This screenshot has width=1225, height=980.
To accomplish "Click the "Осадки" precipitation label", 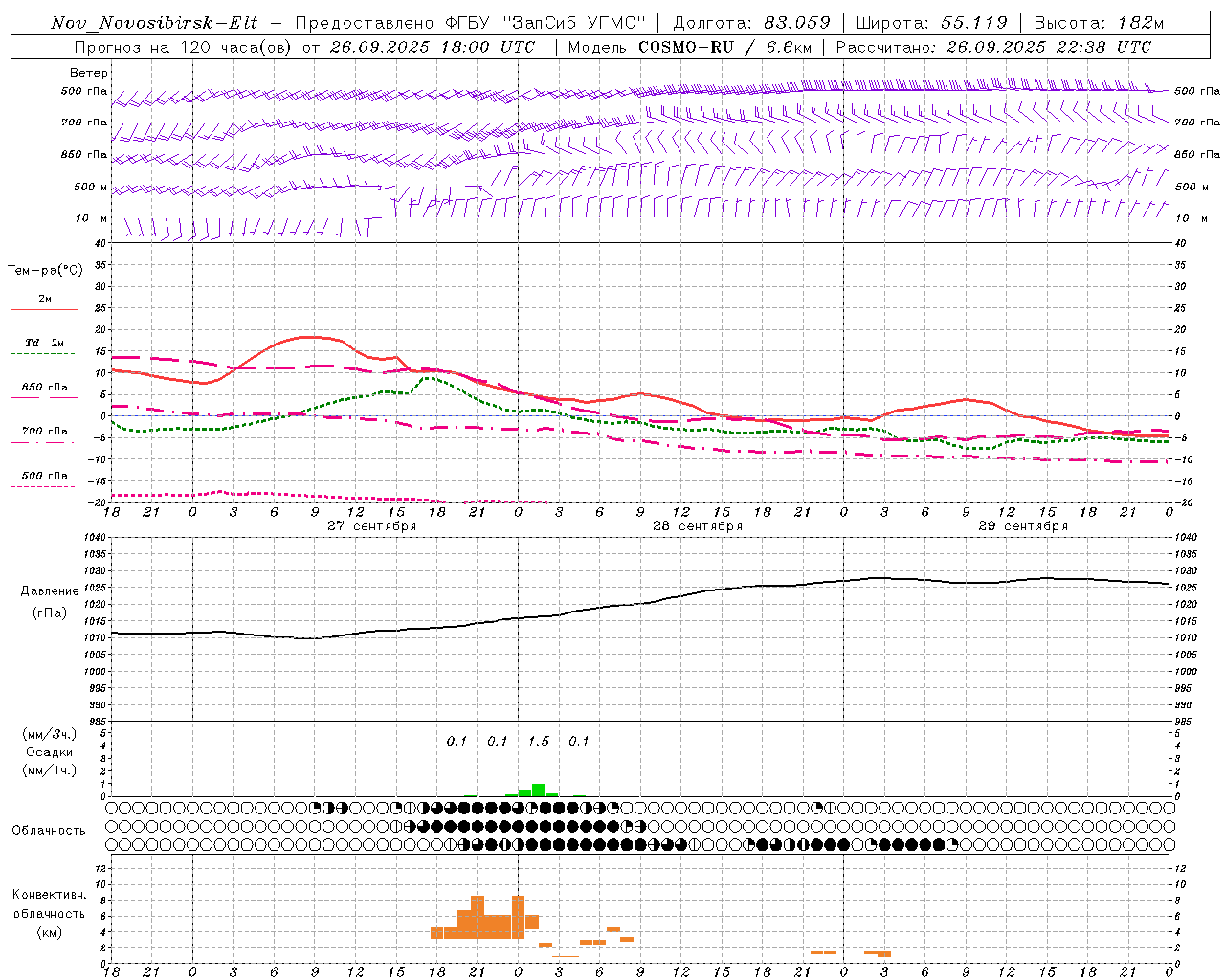I will [49, 752].
